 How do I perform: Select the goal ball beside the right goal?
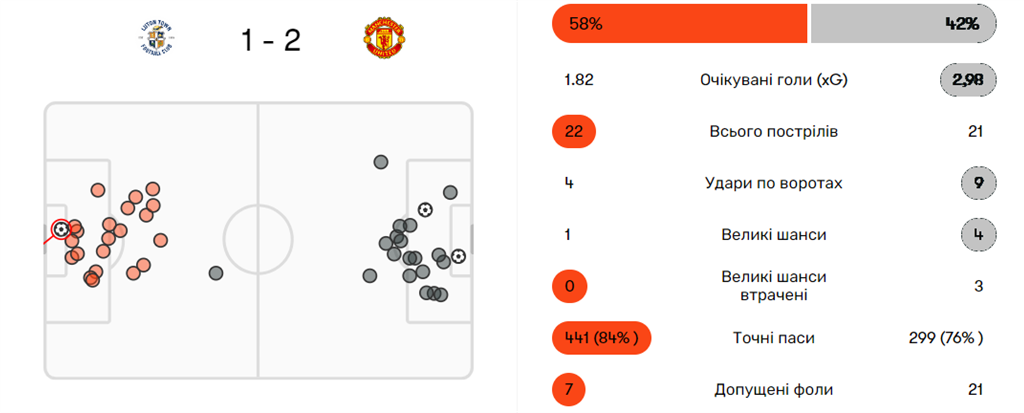[458, 256]
